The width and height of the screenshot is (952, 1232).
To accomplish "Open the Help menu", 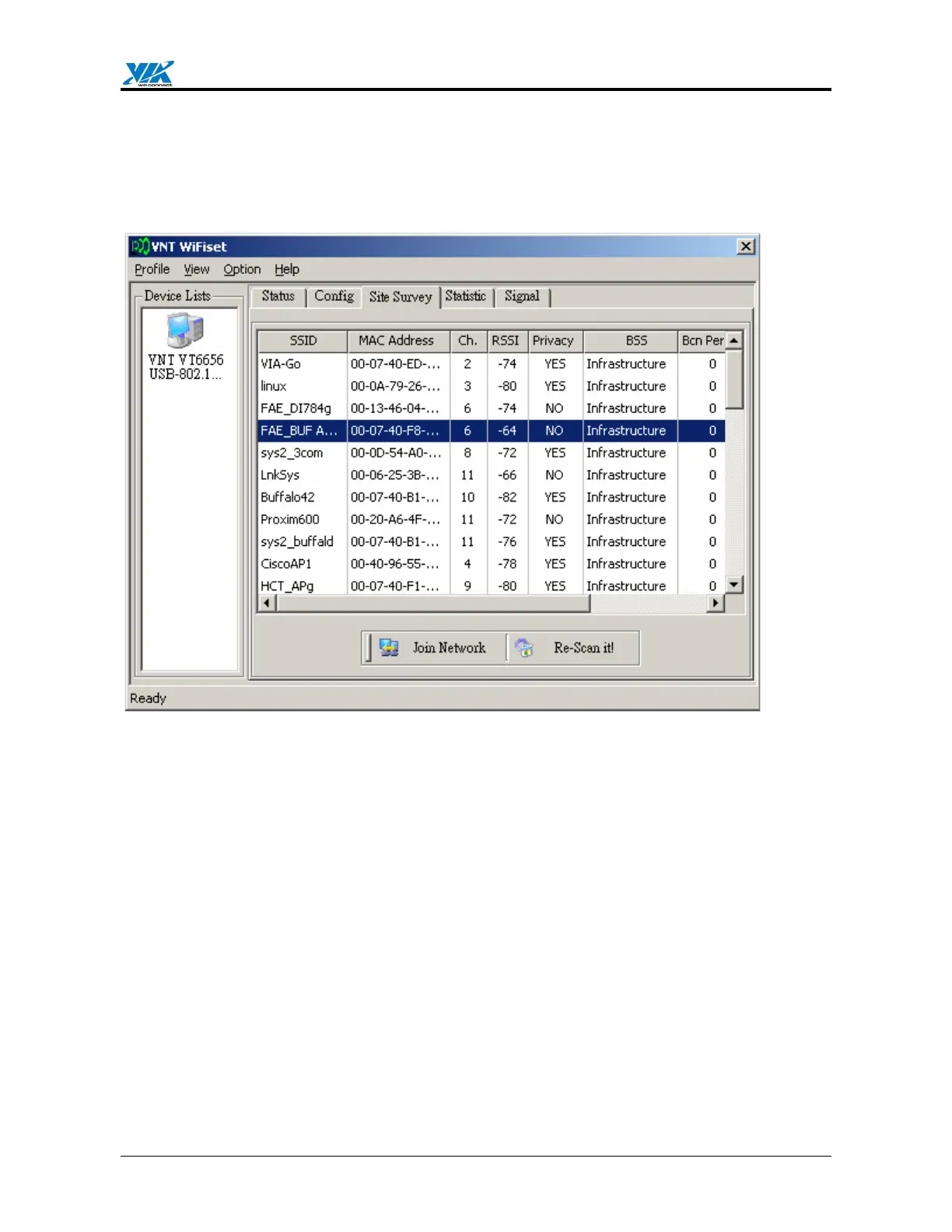I will coord(287,269).
